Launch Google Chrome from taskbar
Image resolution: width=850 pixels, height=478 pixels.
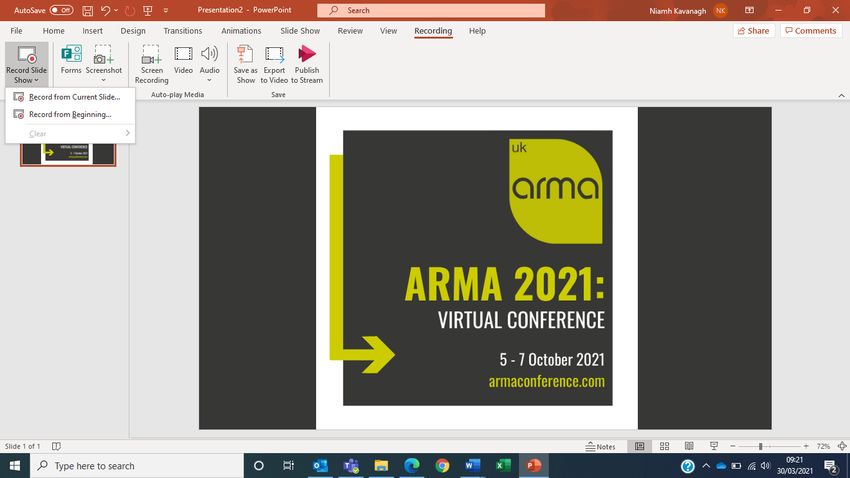[442, 466]
